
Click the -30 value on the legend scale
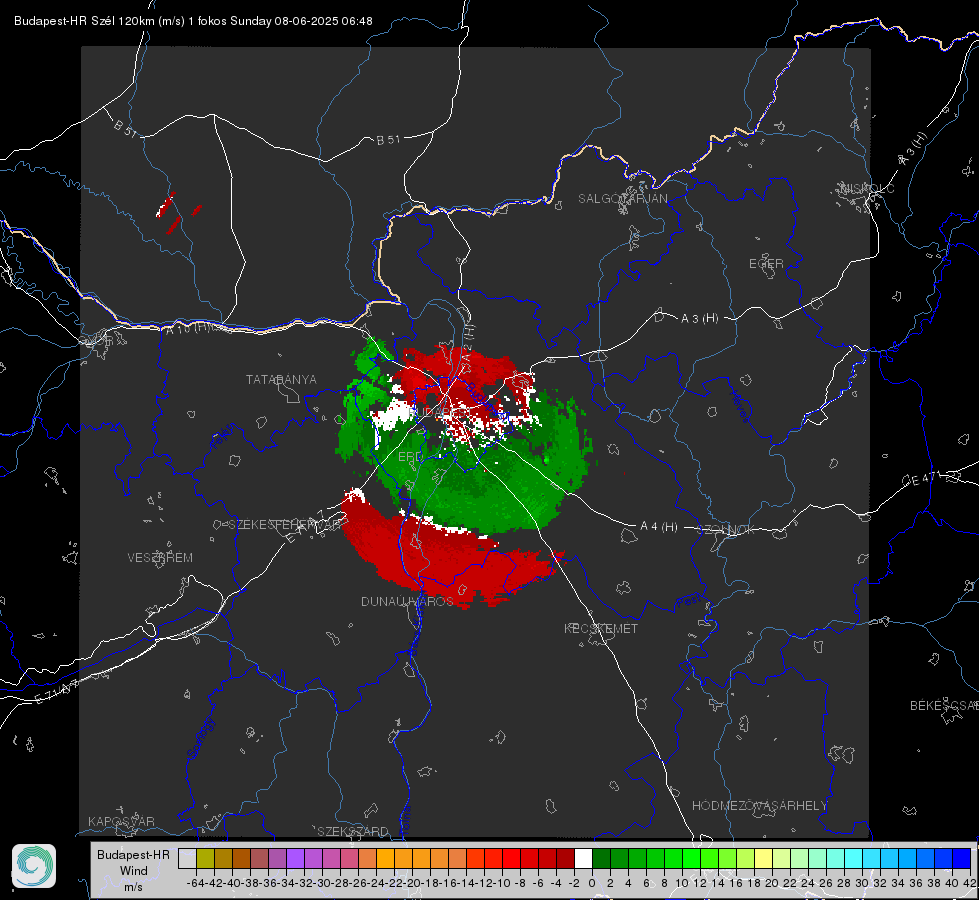tap(322, 883)
